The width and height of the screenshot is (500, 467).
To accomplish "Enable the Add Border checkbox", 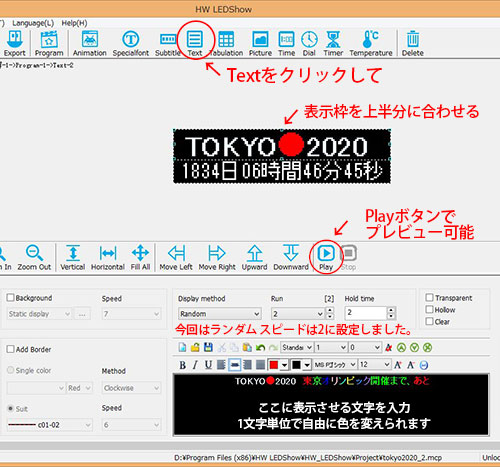I will tap(10, 349).
